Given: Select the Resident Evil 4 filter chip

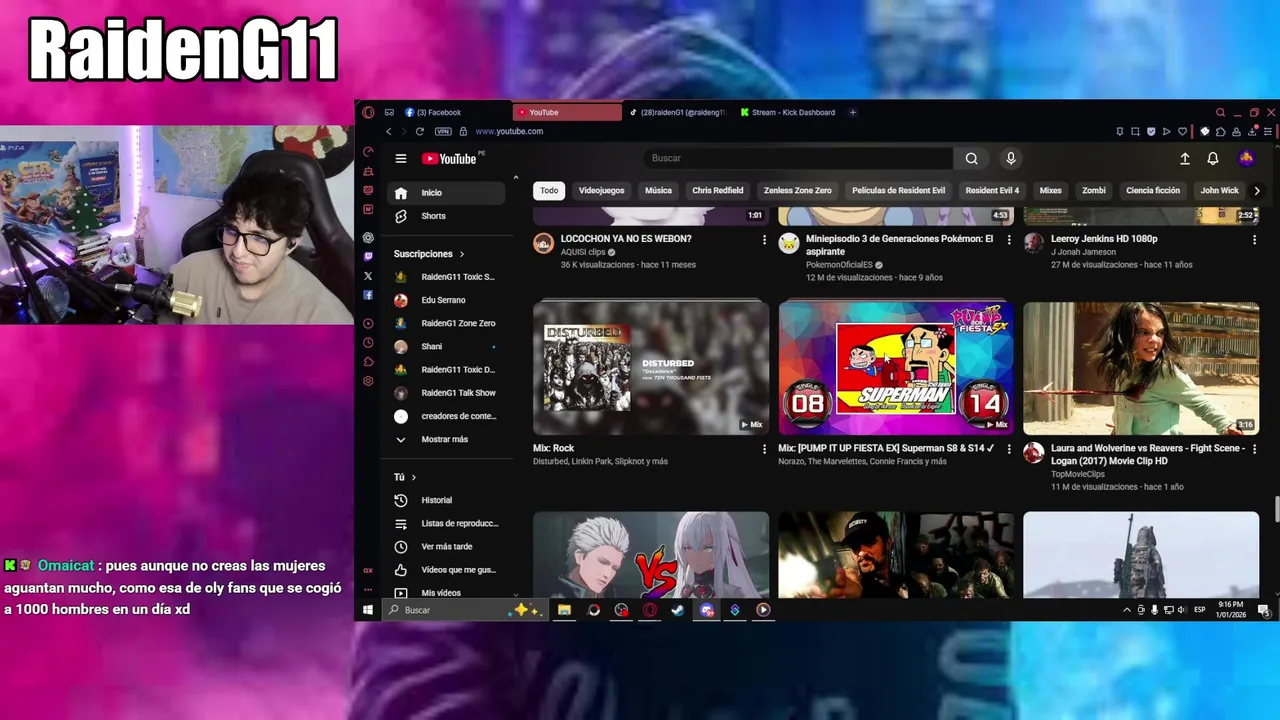Looking at the screenshot, I should [992, 190].
